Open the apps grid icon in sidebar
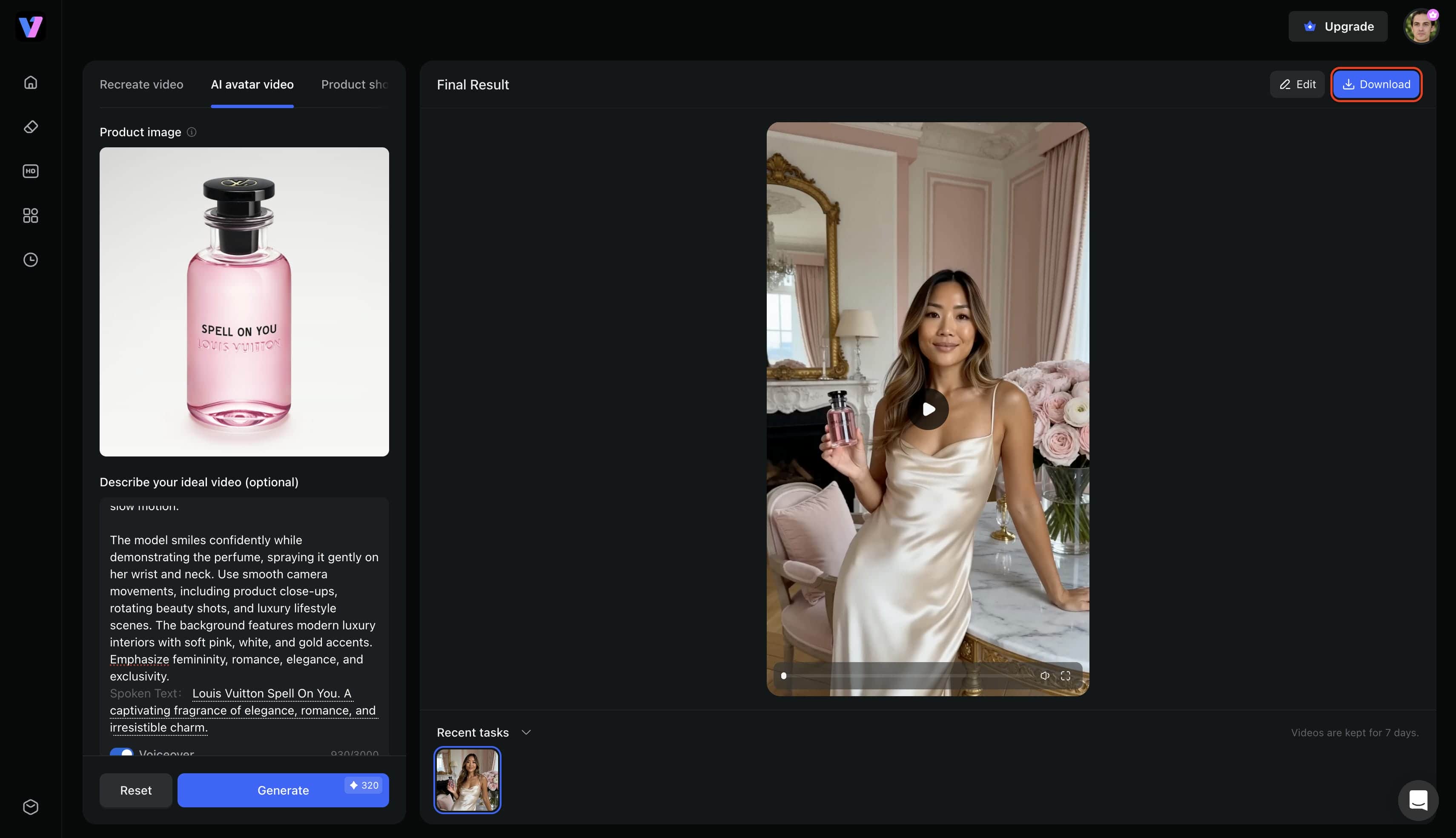The image size is (1456, 838). click(x=31, y=215)
